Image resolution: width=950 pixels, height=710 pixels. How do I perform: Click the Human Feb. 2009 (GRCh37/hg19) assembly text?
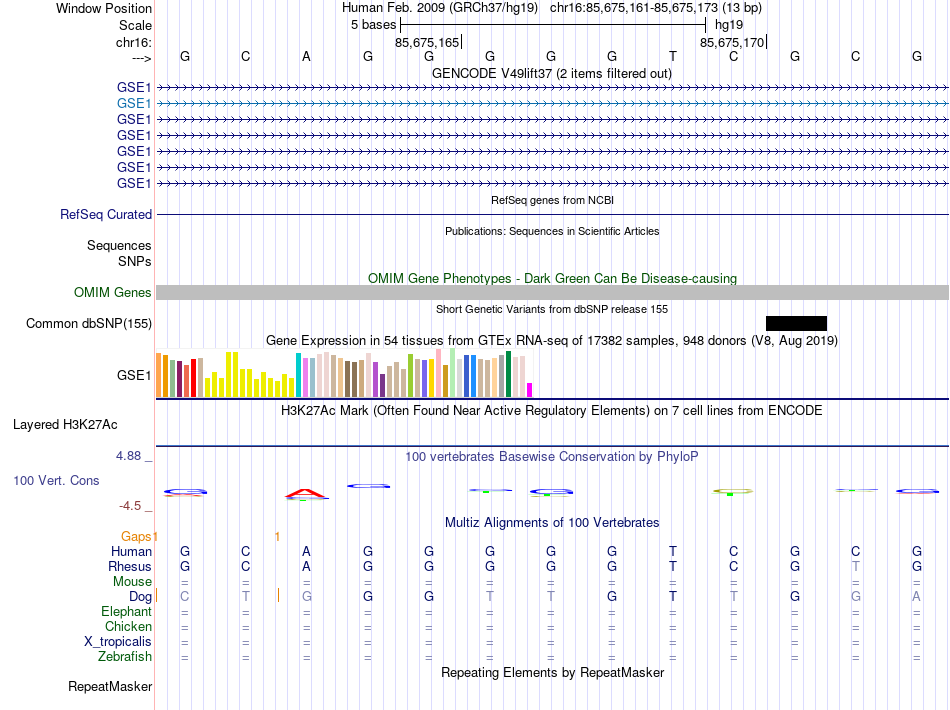coord(440,8)
